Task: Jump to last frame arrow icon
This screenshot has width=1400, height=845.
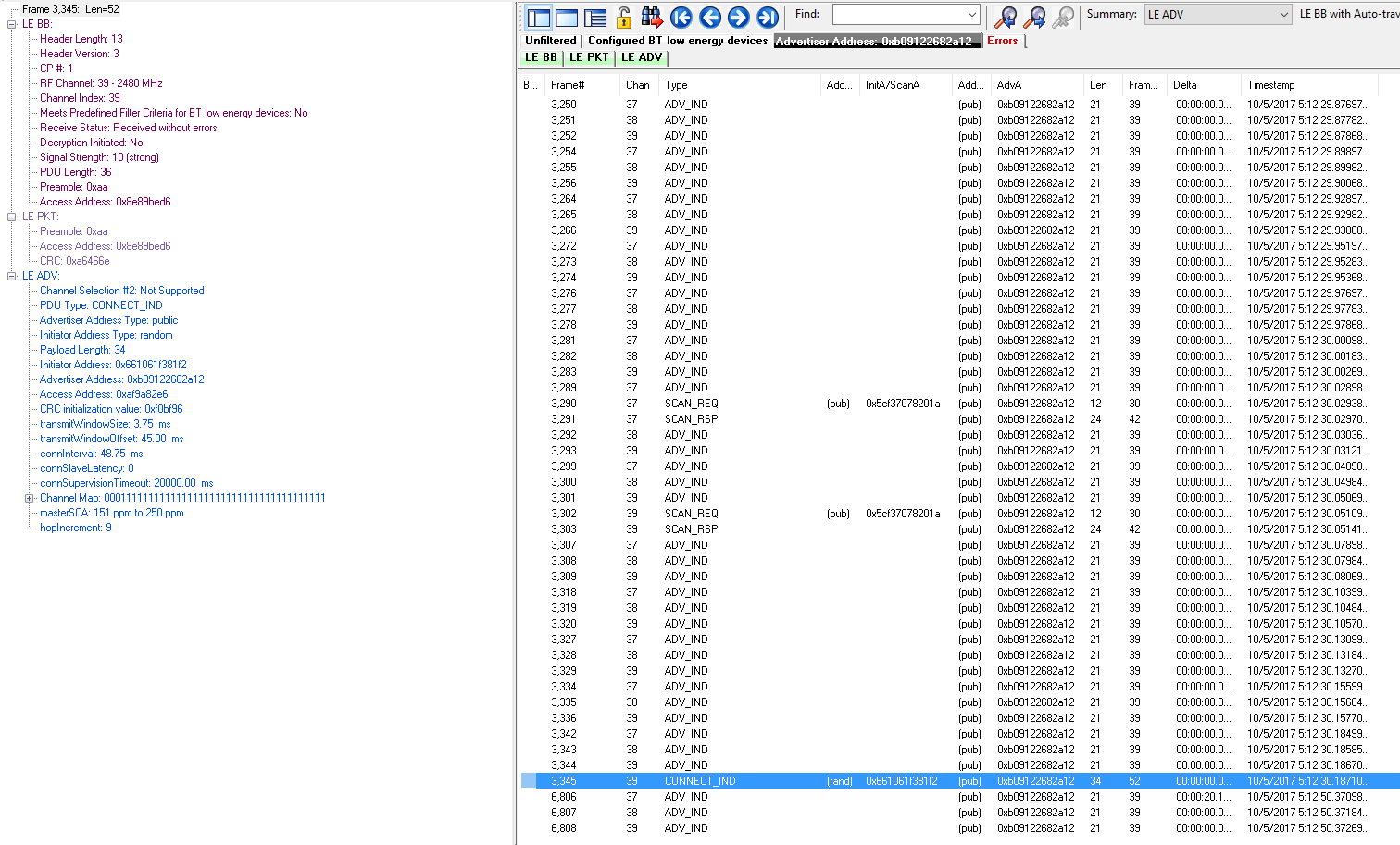Action: [x=767, y=17]
